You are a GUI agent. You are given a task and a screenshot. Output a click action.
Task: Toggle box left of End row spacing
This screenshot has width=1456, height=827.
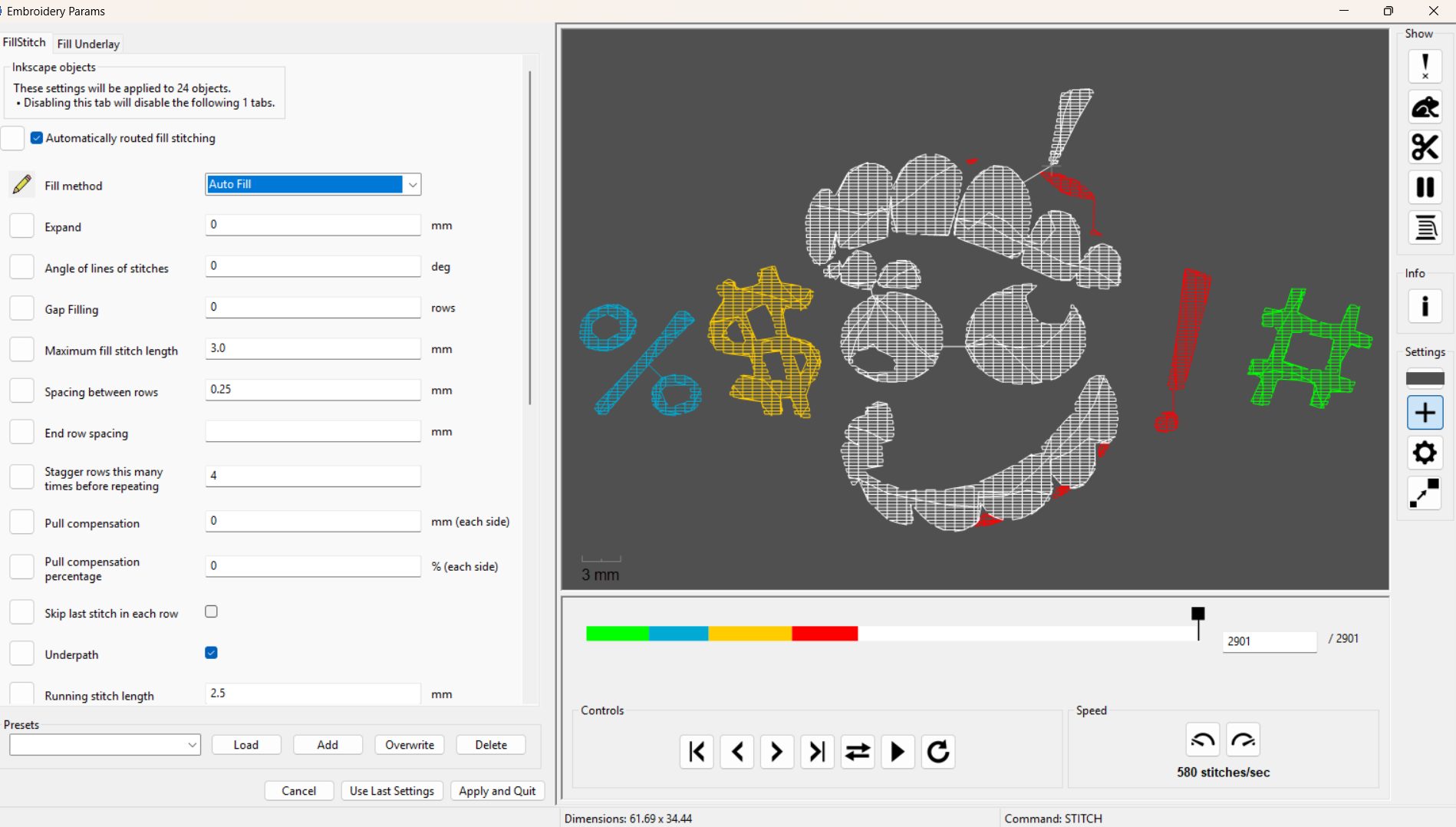pyautogui.click(x=22, y=433)
